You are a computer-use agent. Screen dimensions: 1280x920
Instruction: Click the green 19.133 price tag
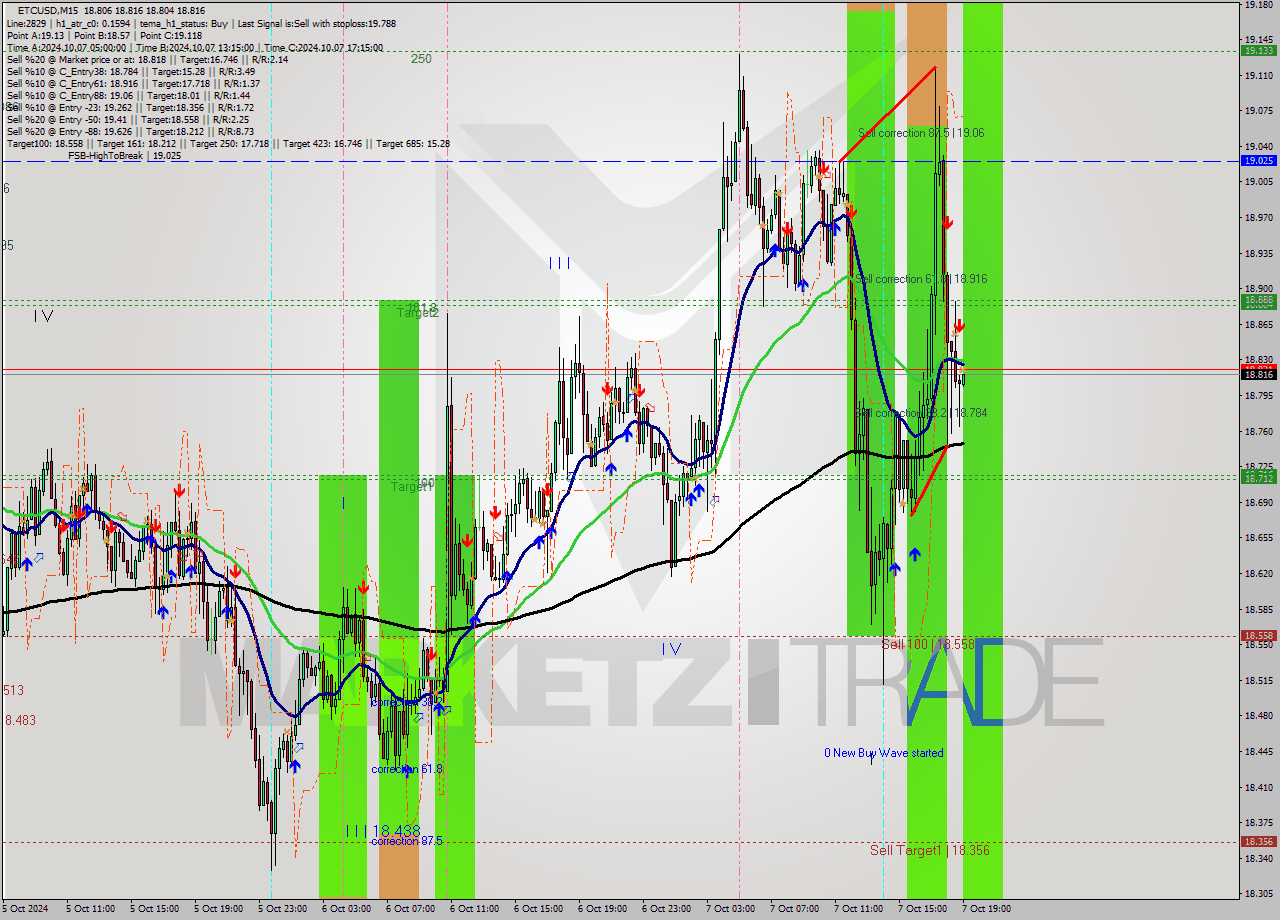(1258, 50)
